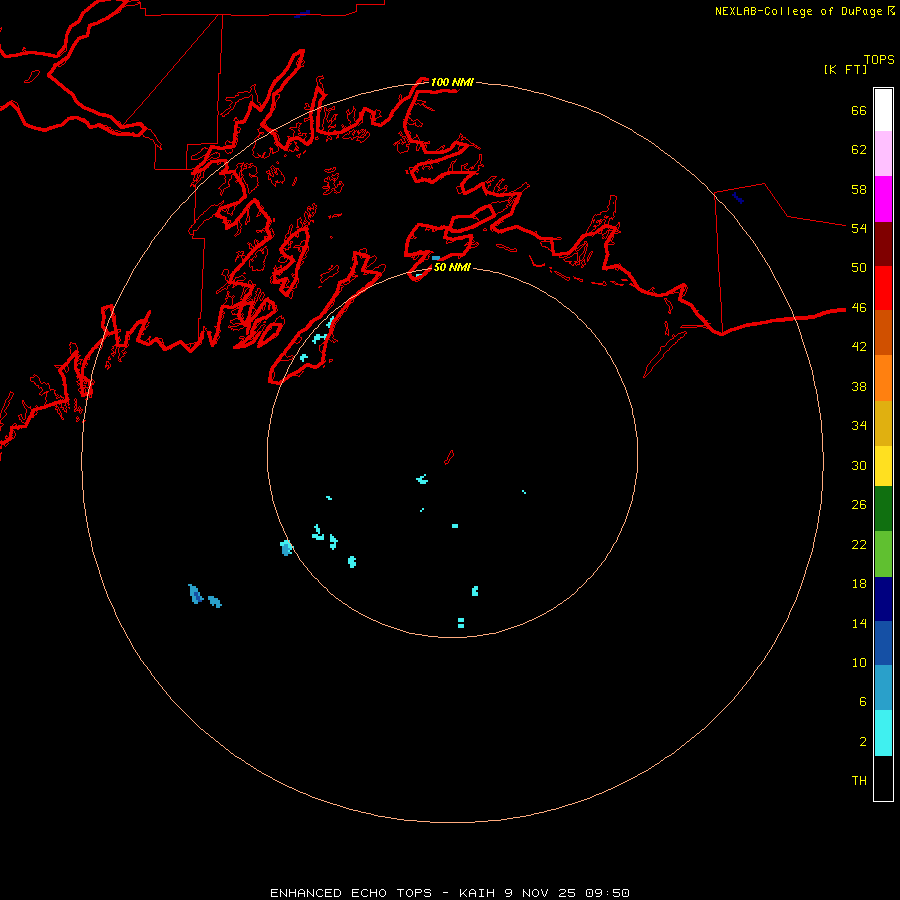Click the dark green legend swatch near 26
Viewport: 900px width, 900px height.
tap(883, 509)
